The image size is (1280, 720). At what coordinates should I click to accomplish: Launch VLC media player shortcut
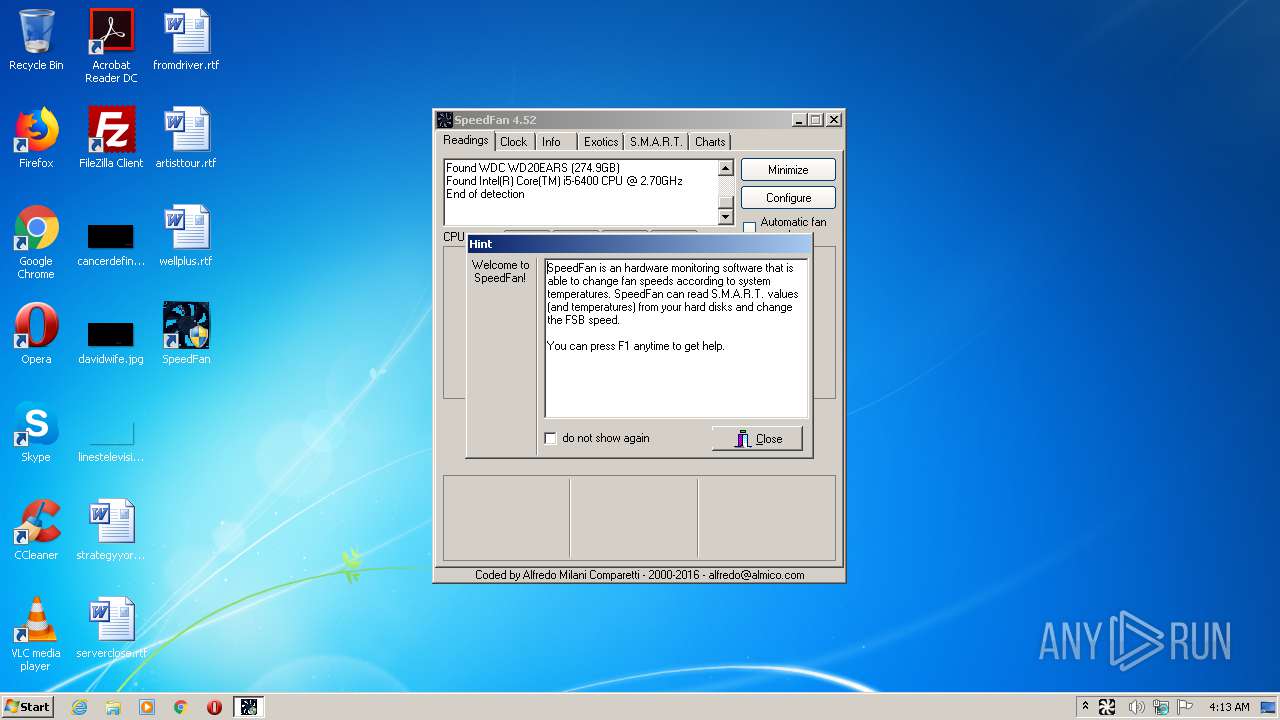36,634
